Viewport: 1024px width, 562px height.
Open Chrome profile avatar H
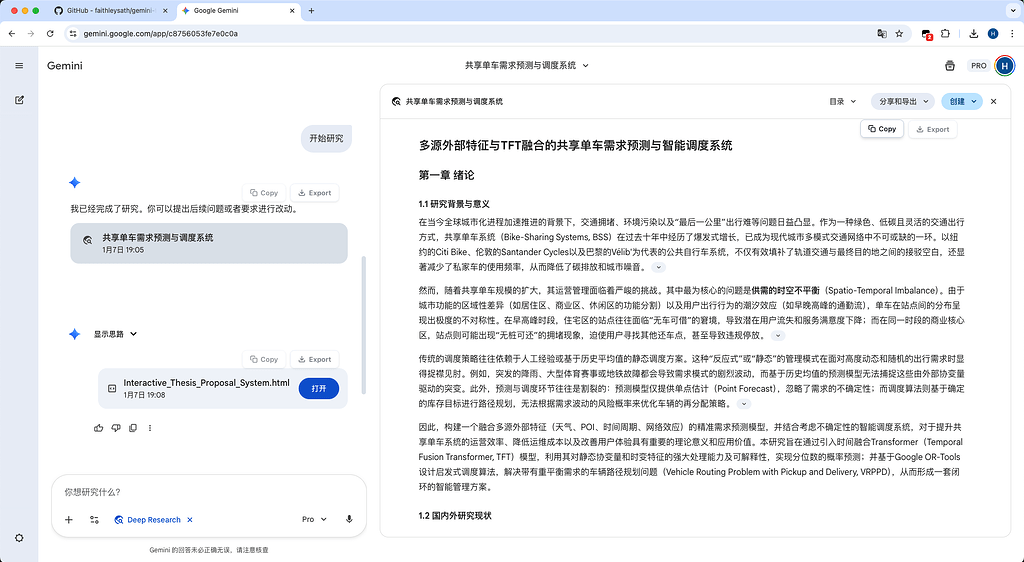pos(993,33)
